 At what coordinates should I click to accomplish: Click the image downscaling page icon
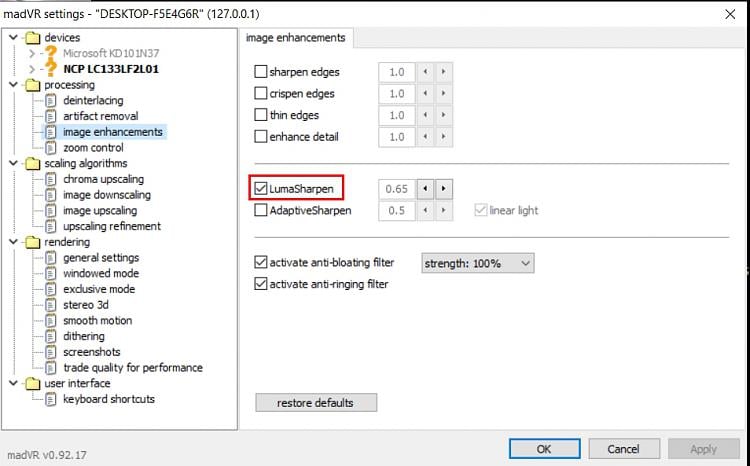click(x=51, y=195)
